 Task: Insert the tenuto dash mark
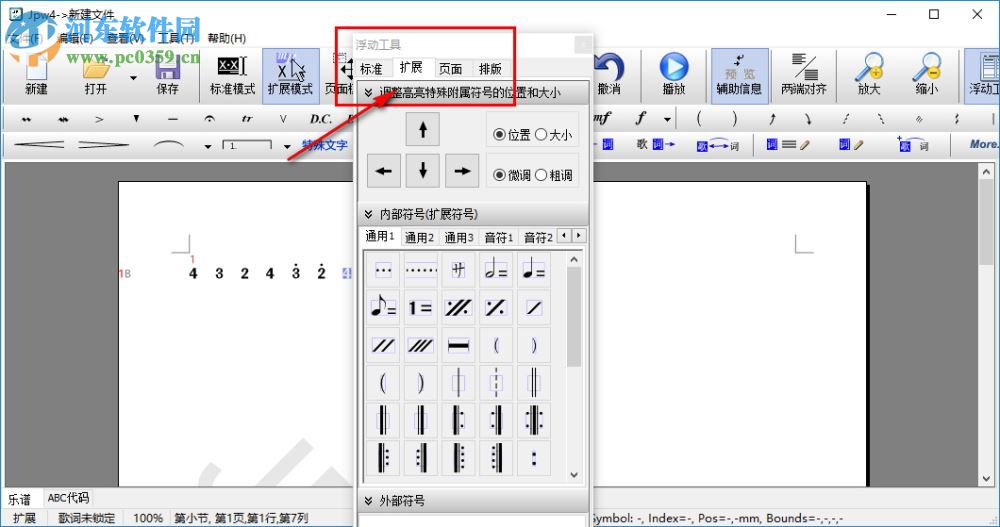click(173, 119)
